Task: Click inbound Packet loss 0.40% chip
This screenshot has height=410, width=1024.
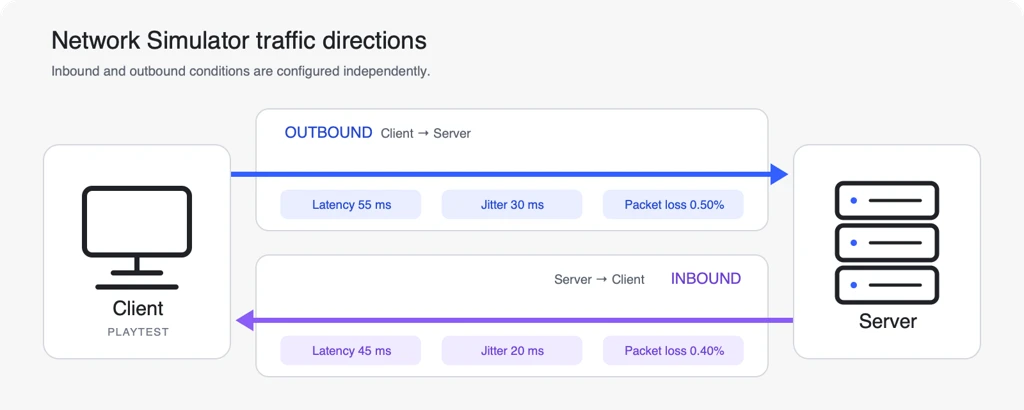Action: coord(673,351)
